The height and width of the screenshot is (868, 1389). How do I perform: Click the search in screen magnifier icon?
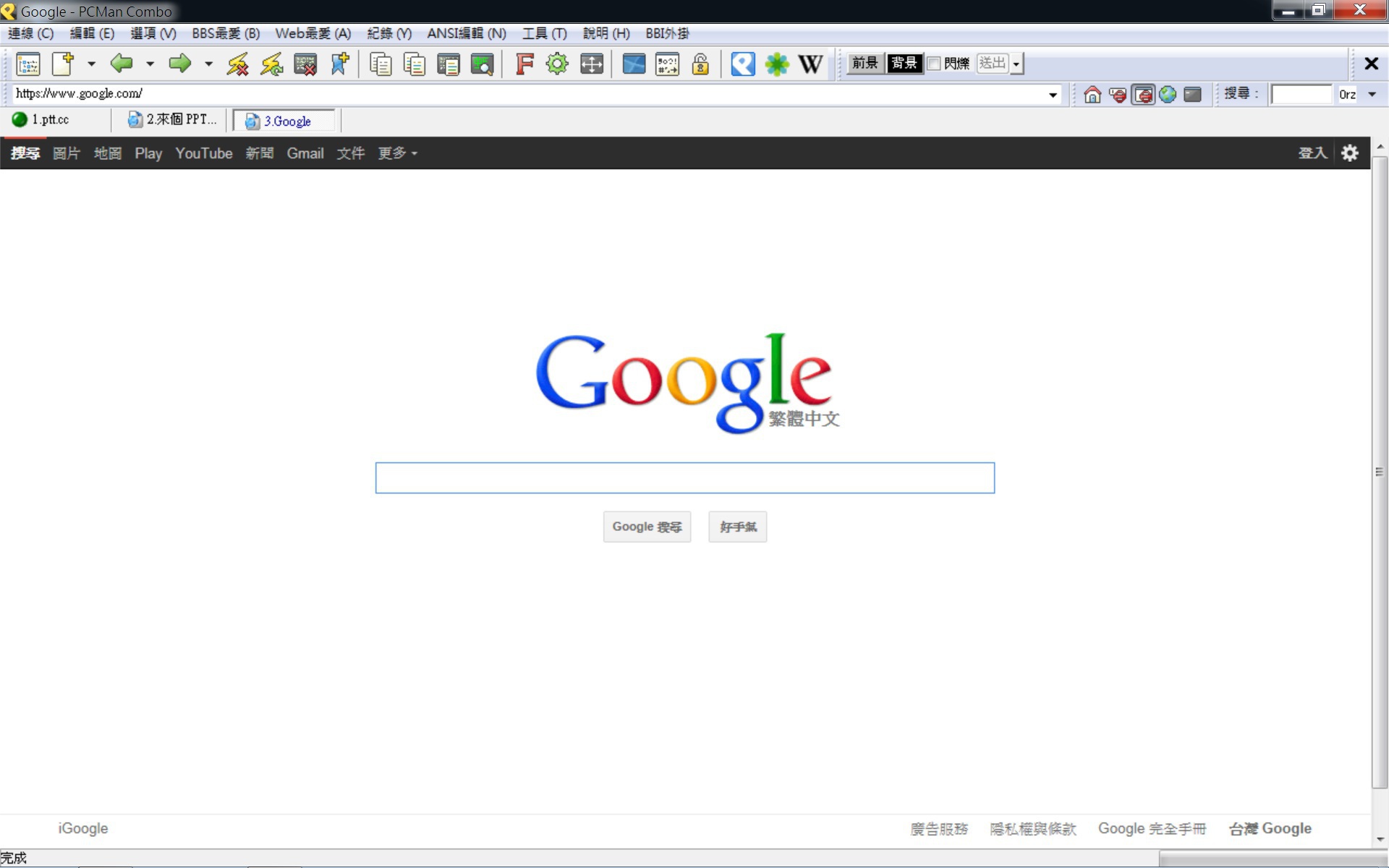tap(482, 64)
